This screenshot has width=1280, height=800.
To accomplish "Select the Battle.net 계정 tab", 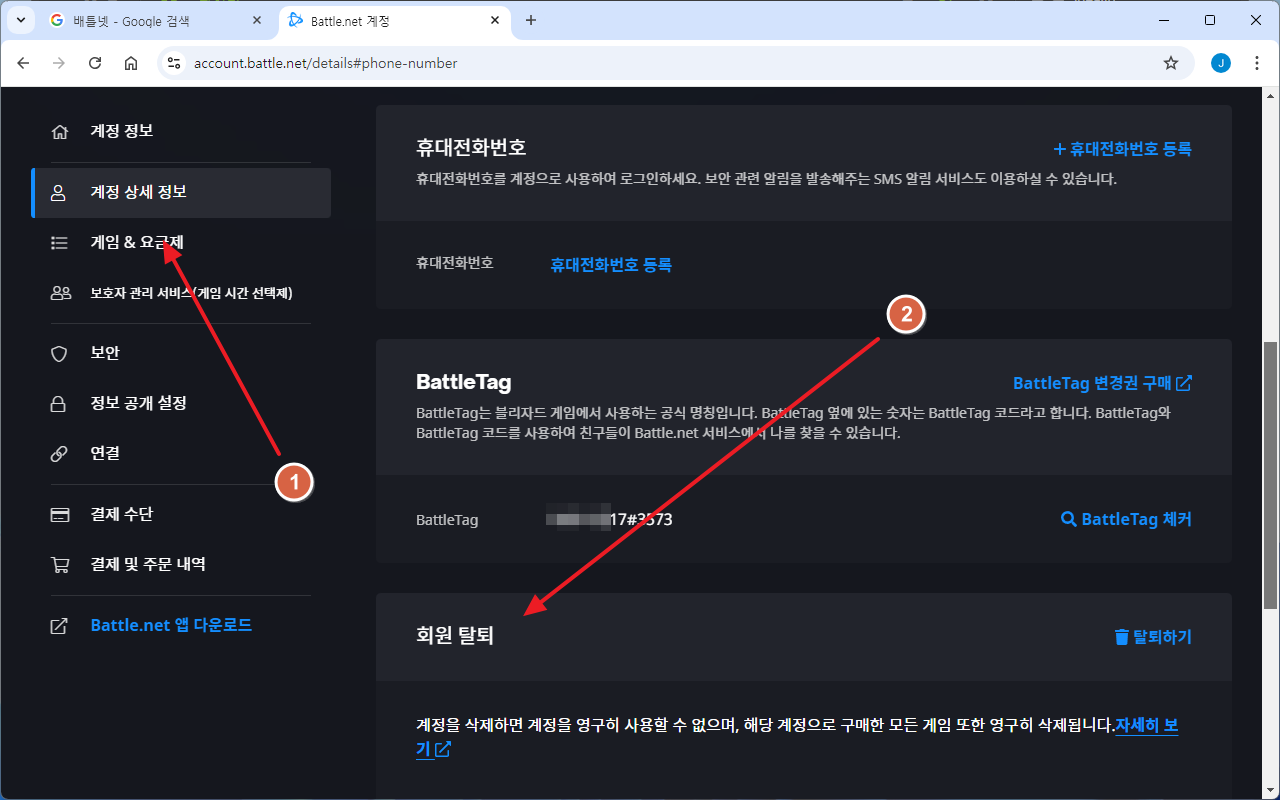I will 395,20.
